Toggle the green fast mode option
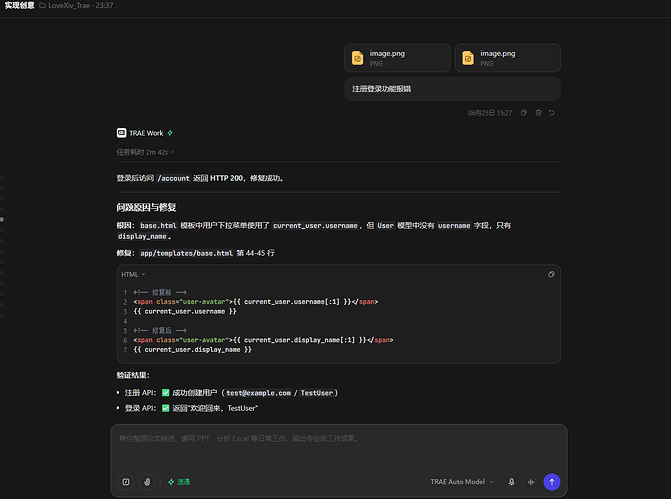This screenshot has height=499, width=671. [179, 482]
